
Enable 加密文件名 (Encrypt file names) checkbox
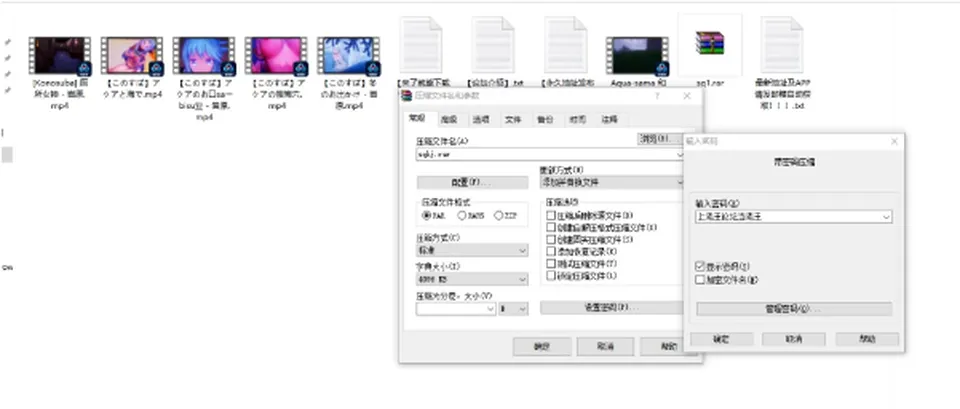[700, 280]
